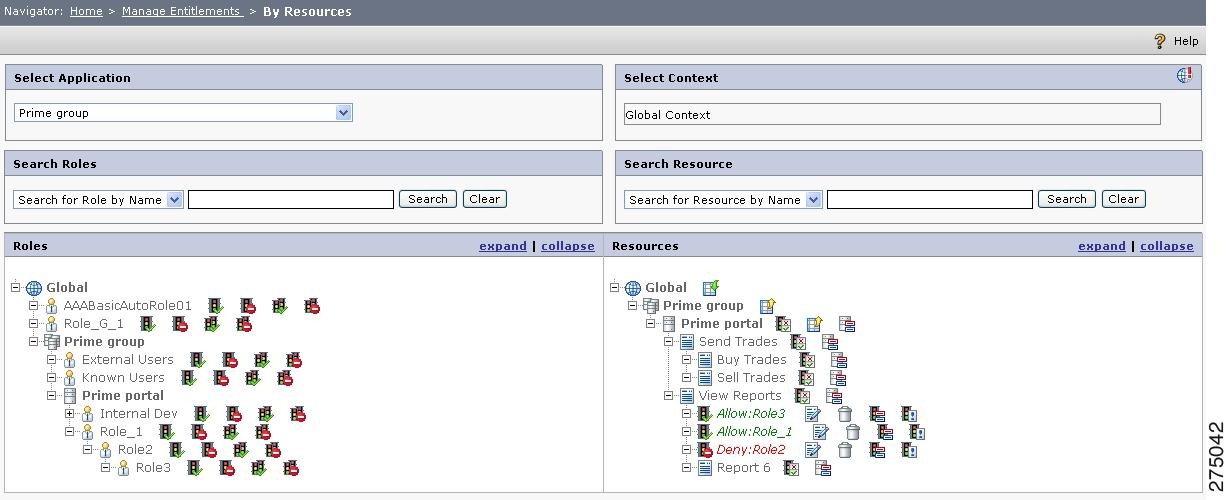Screen dimensions: 1230x500
Task: Open Help via the question mark icon
Action: click(x=1160, y=41)
